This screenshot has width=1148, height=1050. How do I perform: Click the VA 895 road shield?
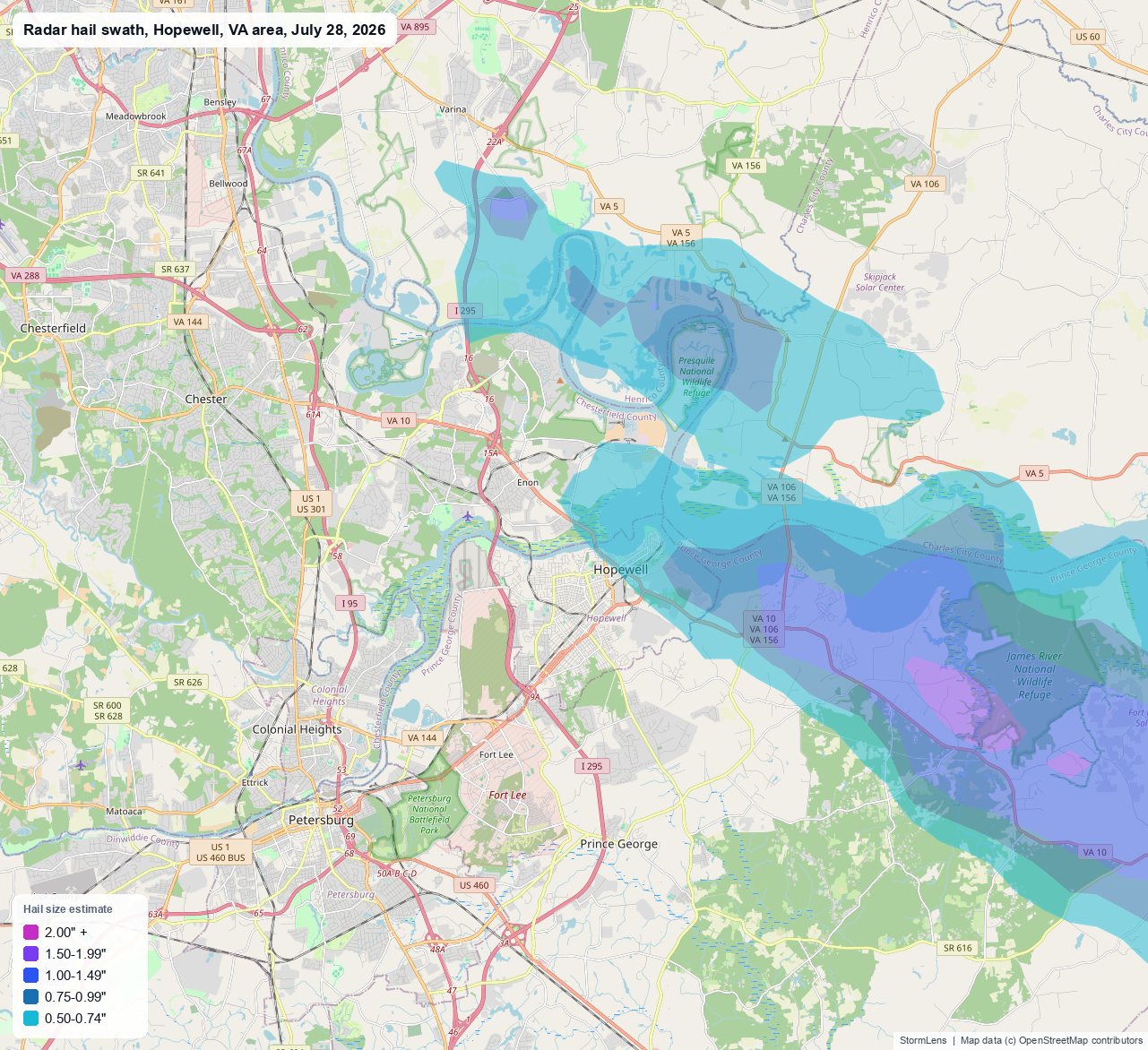tap(415, 27)
